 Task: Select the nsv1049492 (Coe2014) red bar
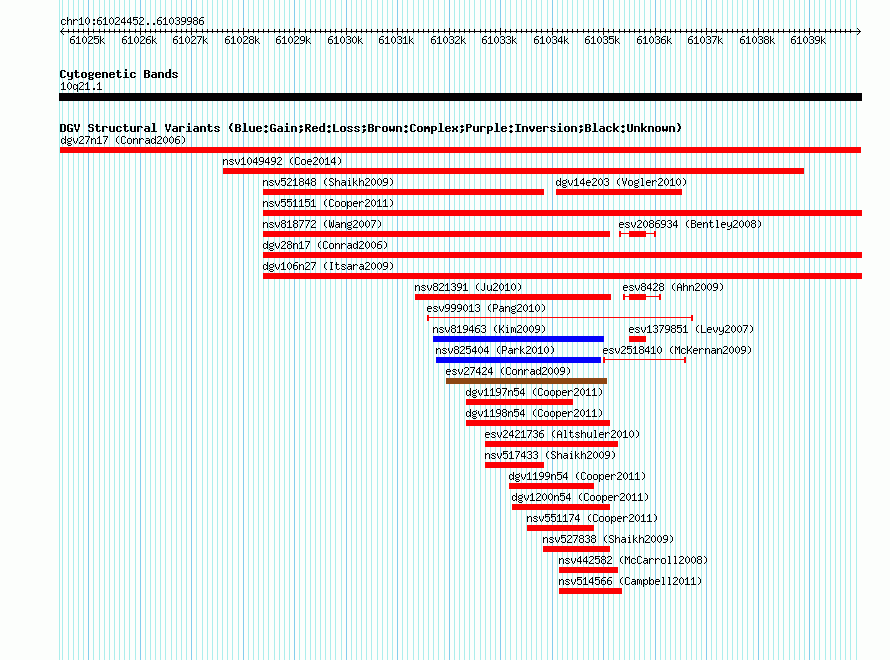[513, 171]
